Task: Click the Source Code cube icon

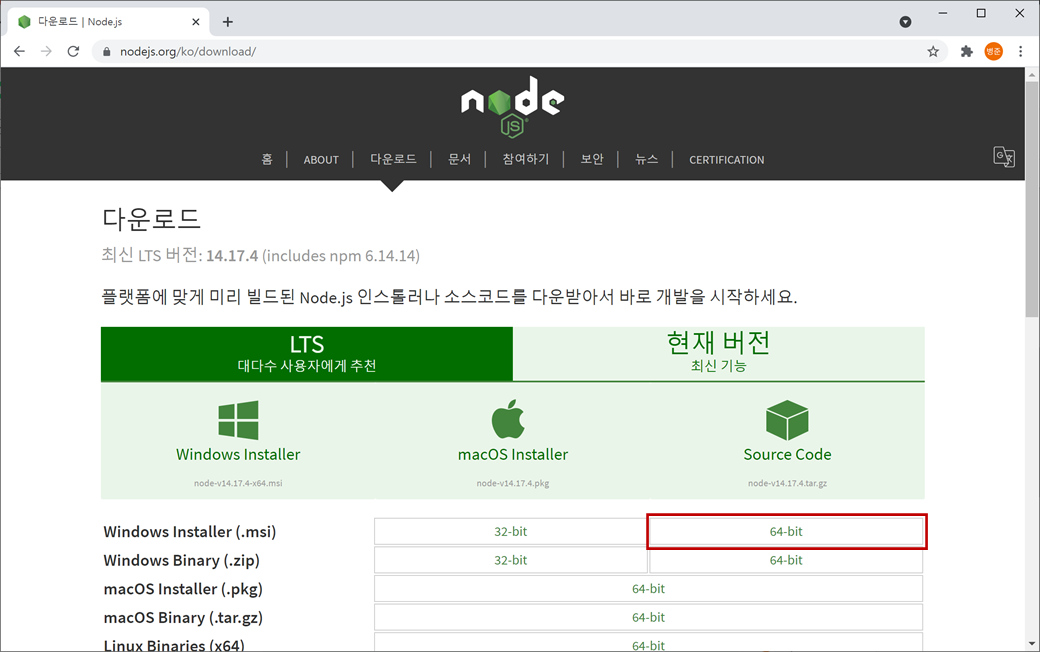Action: [x=787, y=420]
